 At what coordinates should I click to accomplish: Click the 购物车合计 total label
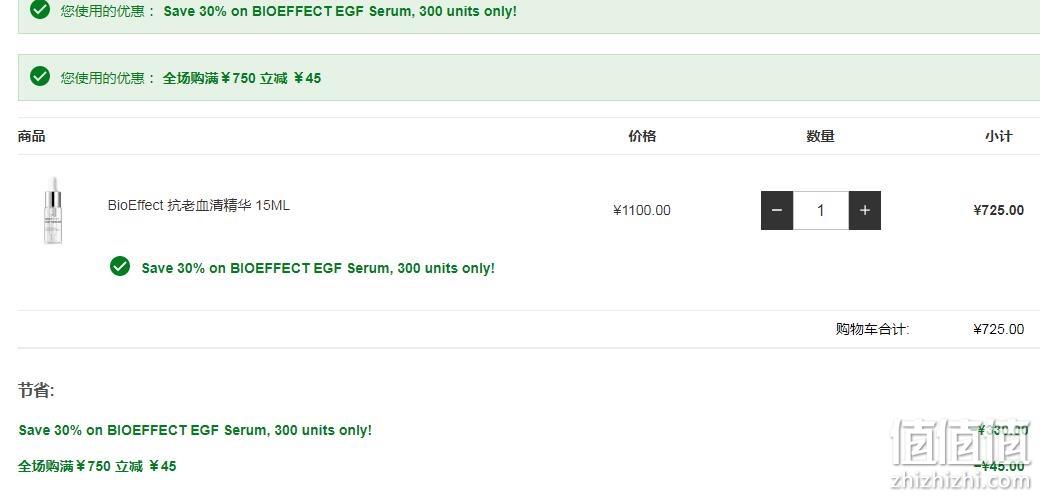pos(873,329)
